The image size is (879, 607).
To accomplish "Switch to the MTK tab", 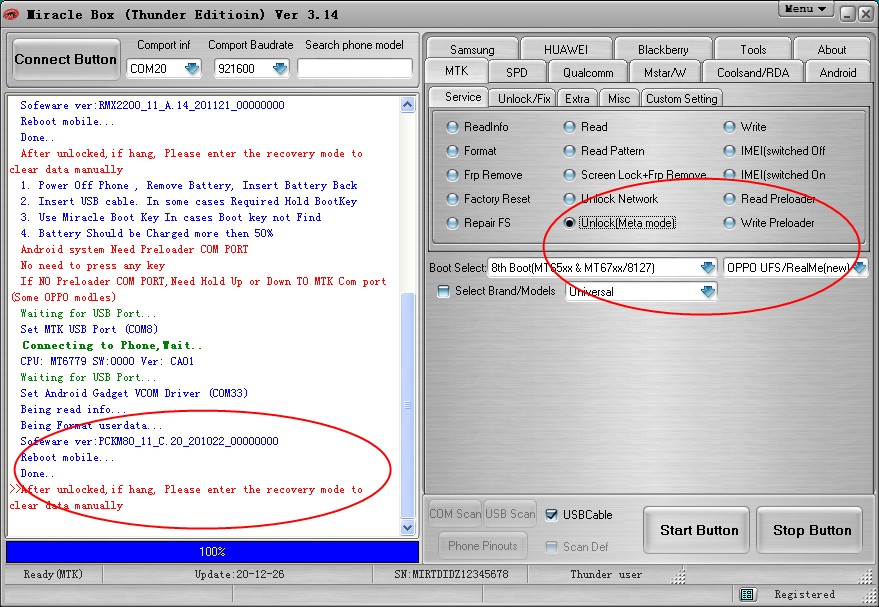I will 456,71.
